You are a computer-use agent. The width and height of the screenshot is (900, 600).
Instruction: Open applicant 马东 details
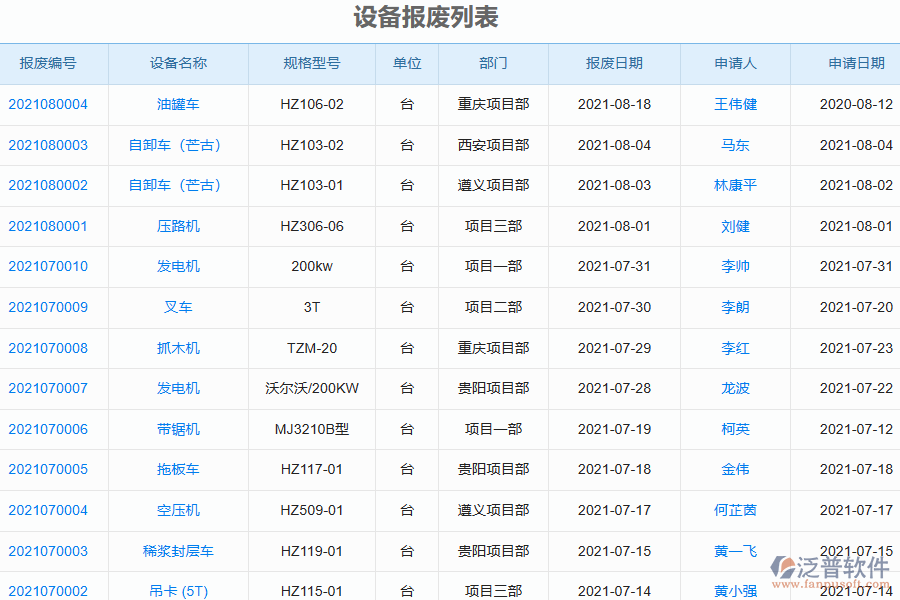coord(735,145)
